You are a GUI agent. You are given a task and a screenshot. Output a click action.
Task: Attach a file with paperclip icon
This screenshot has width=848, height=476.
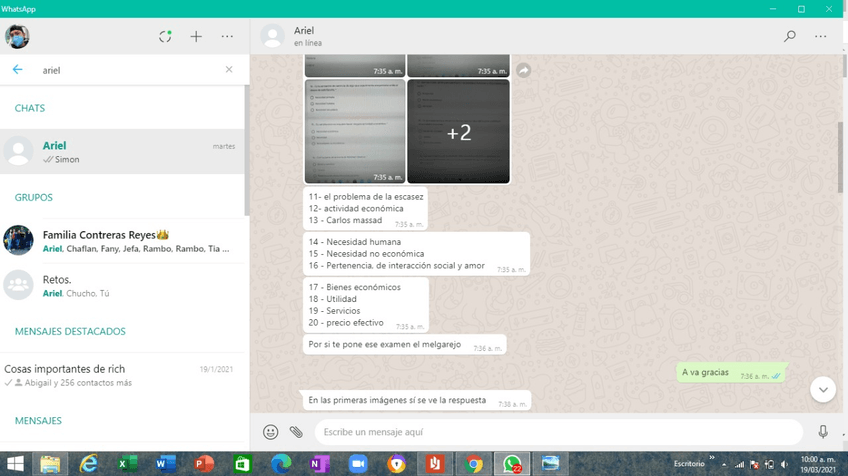coord(296,432)
